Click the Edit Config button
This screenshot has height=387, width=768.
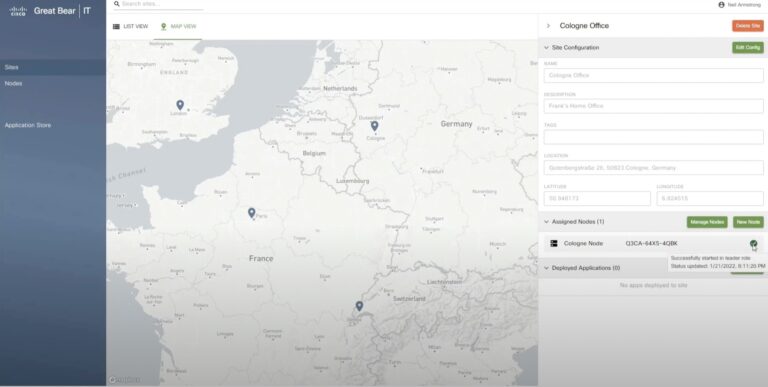tap(748, 48)
